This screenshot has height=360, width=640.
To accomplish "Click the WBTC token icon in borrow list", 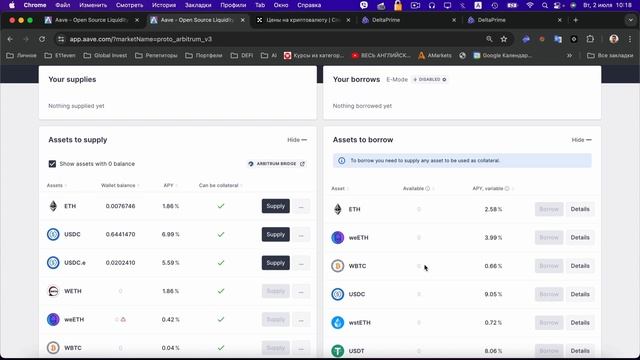I will [338, 266].
